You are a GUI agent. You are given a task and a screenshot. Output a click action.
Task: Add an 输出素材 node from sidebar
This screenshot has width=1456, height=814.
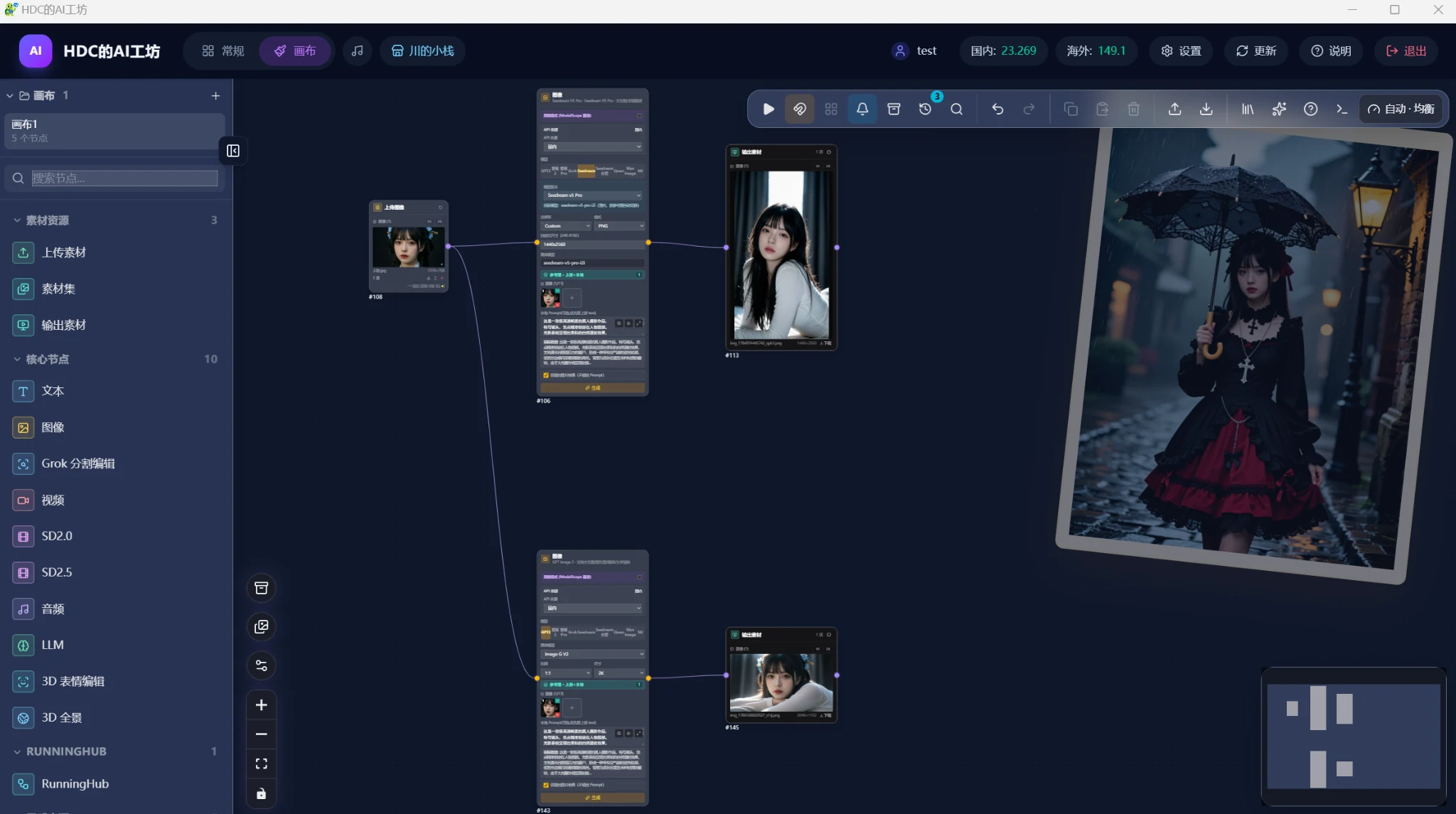click(114, 326)
